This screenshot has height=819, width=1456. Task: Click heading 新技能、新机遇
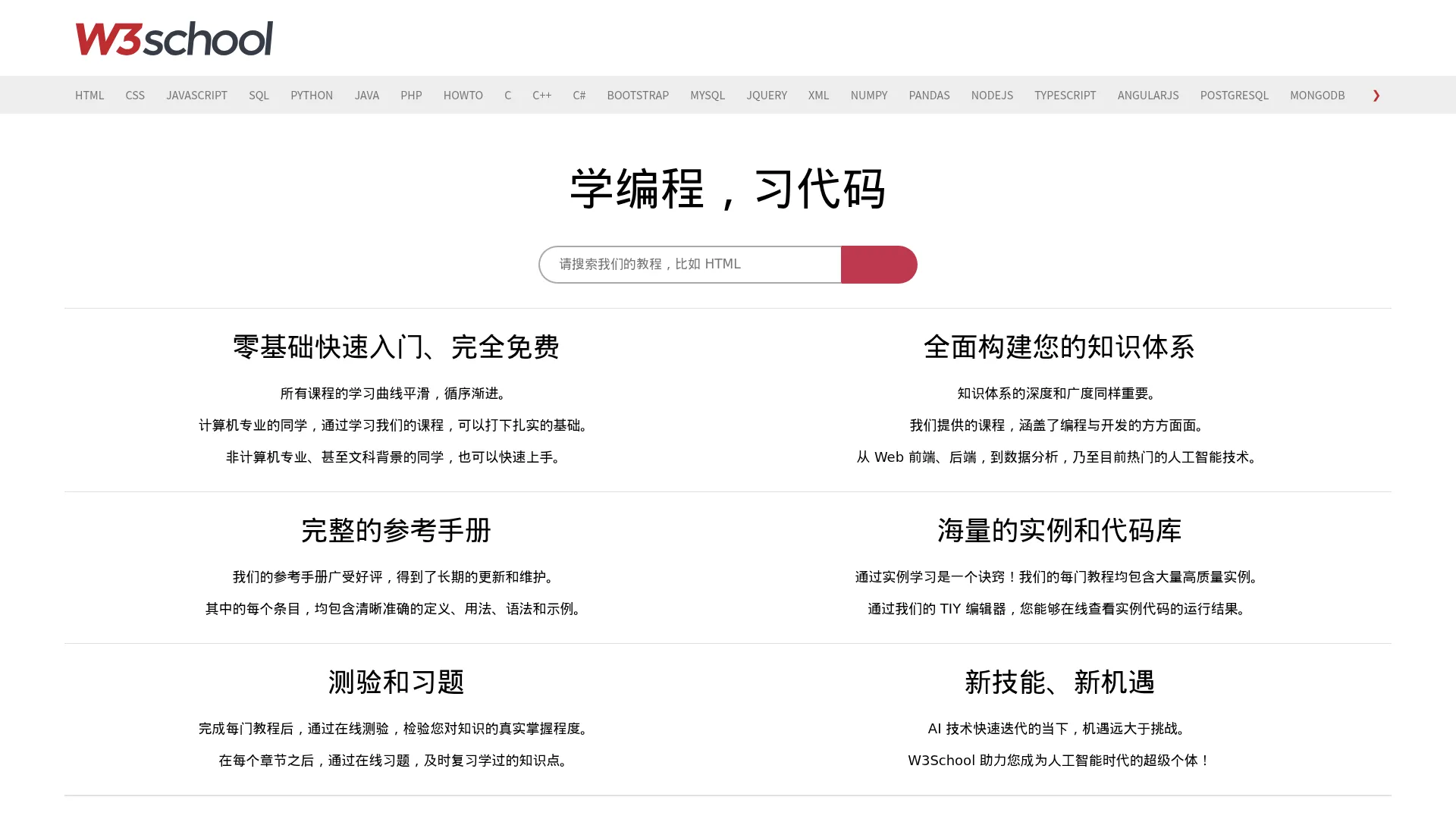[x=1059, y=682]
